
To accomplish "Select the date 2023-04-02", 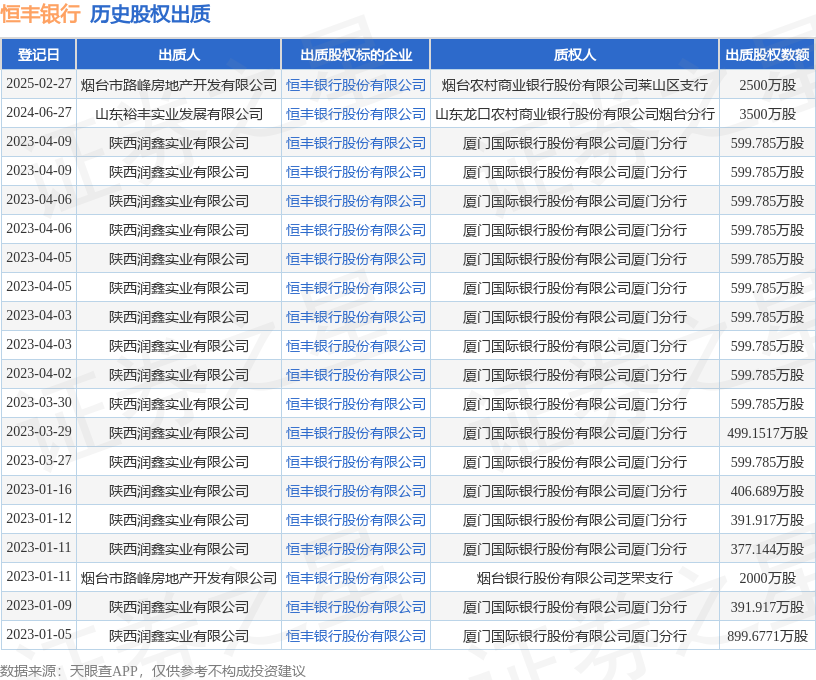I will (x=39, y=374).
